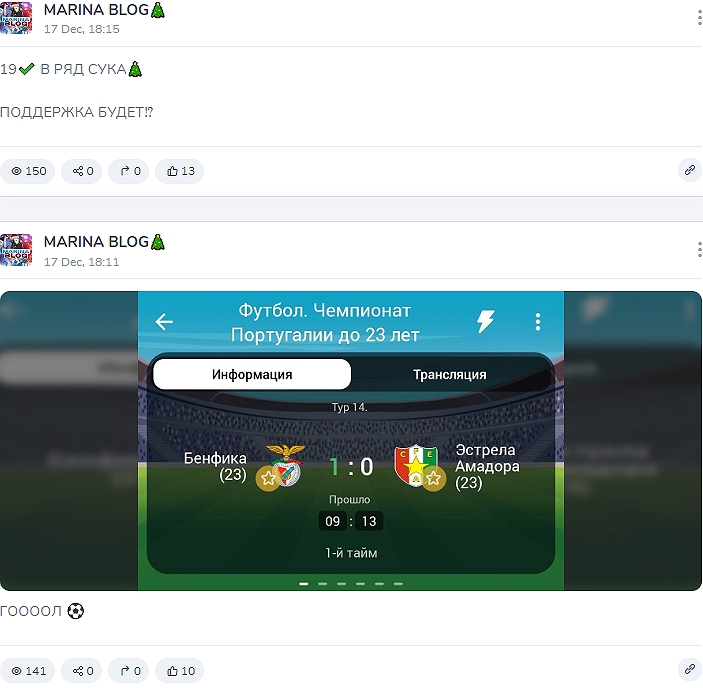Click the forward count on second post
Image resolution: width=703 pixels, height=688 pixels.
129,671
